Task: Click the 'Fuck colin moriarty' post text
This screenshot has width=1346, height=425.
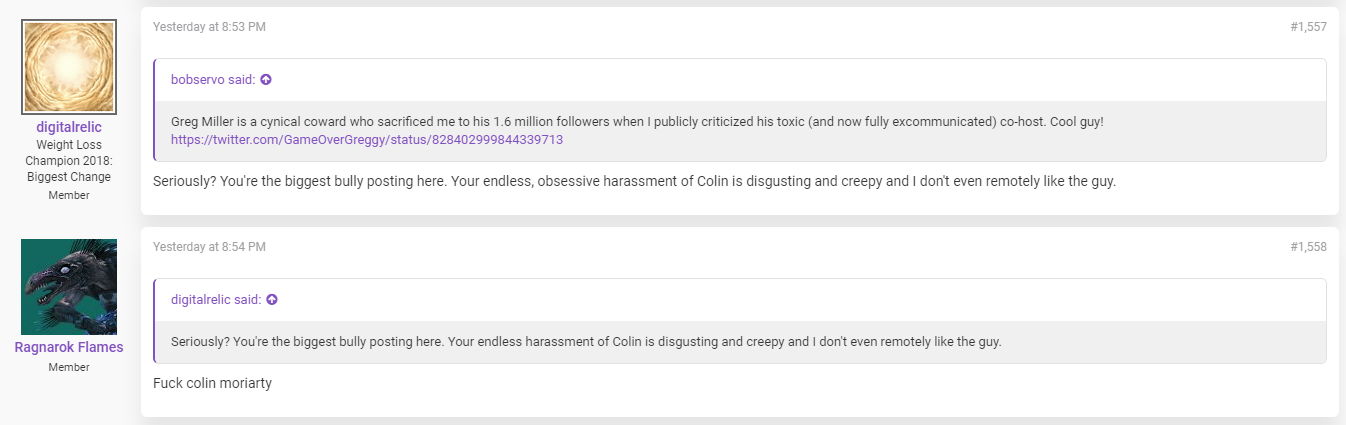Action: [x=212, y=383]
